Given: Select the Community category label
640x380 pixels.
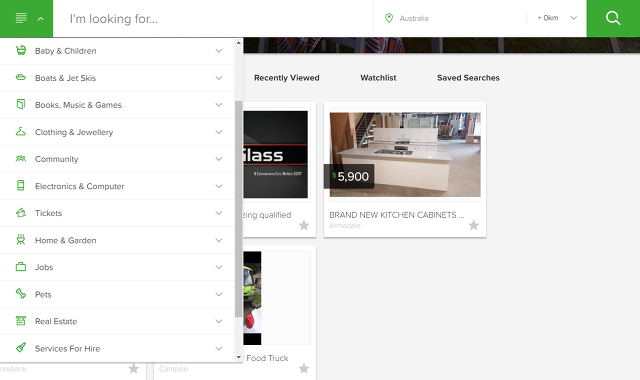Looking at the screenshot, I should 56,159.
